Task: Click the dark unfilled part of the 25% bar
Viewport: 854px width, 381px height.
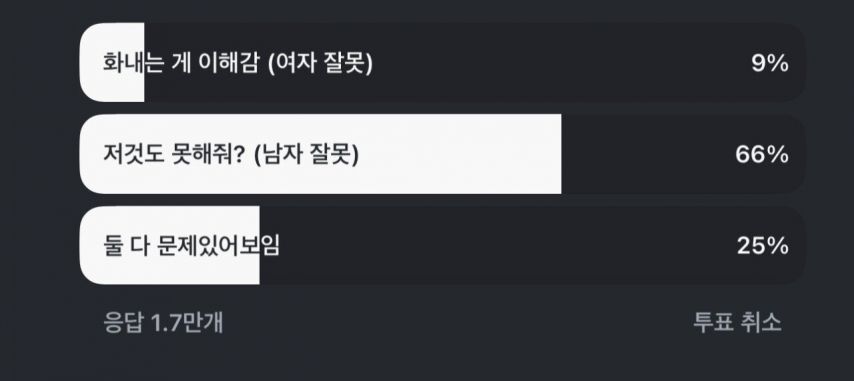Action: (x=533, y=245)
